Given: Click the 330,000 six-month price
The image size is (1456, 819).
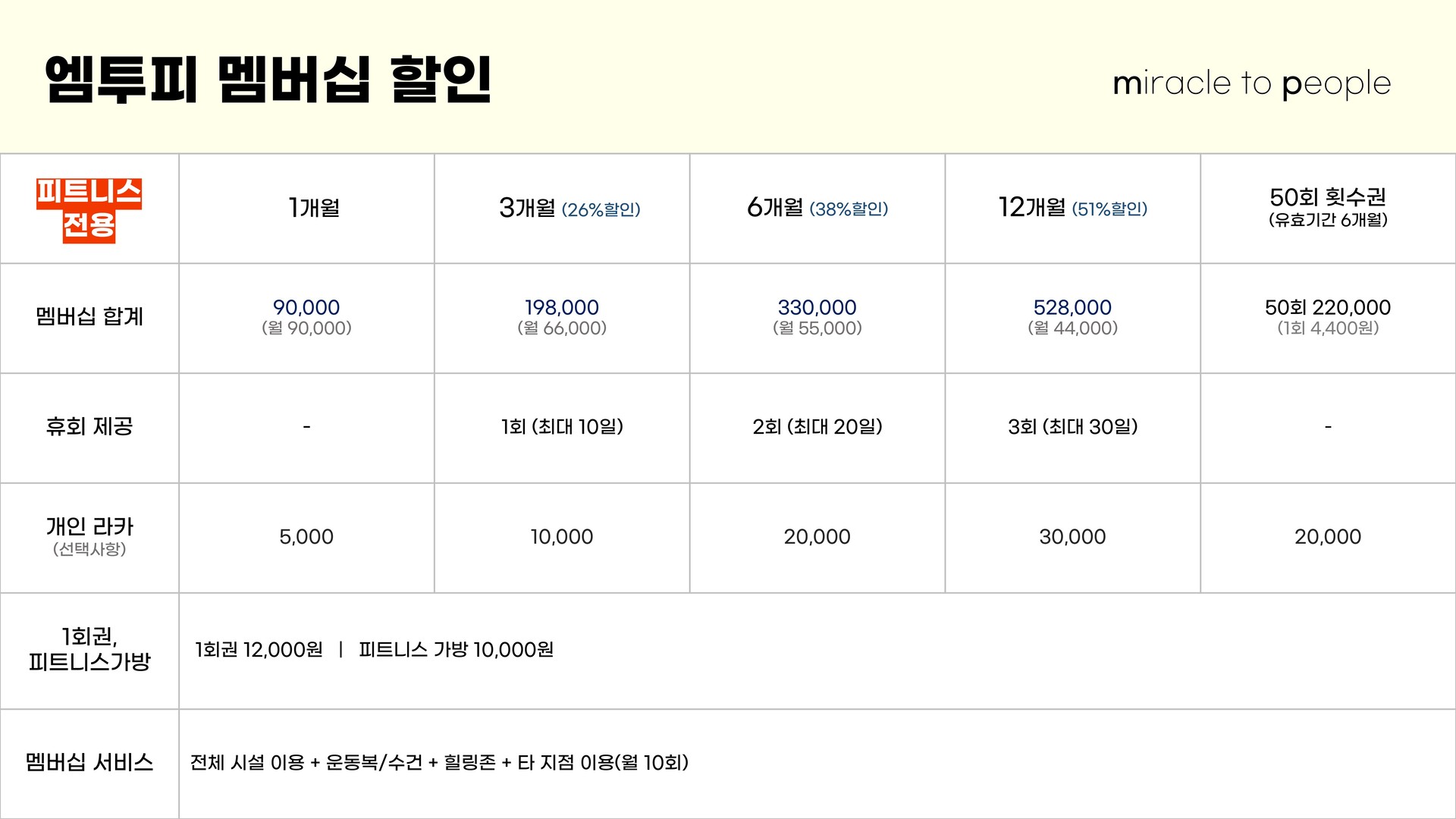Looking at the screenshot, I should pos(817,307).
